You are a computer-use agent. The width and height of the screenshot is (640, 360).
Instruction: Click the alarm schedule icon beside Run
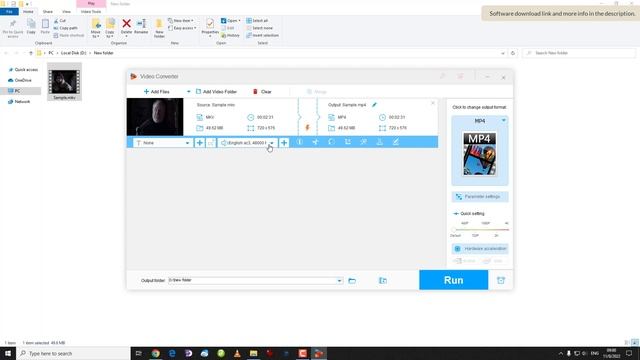501,280
